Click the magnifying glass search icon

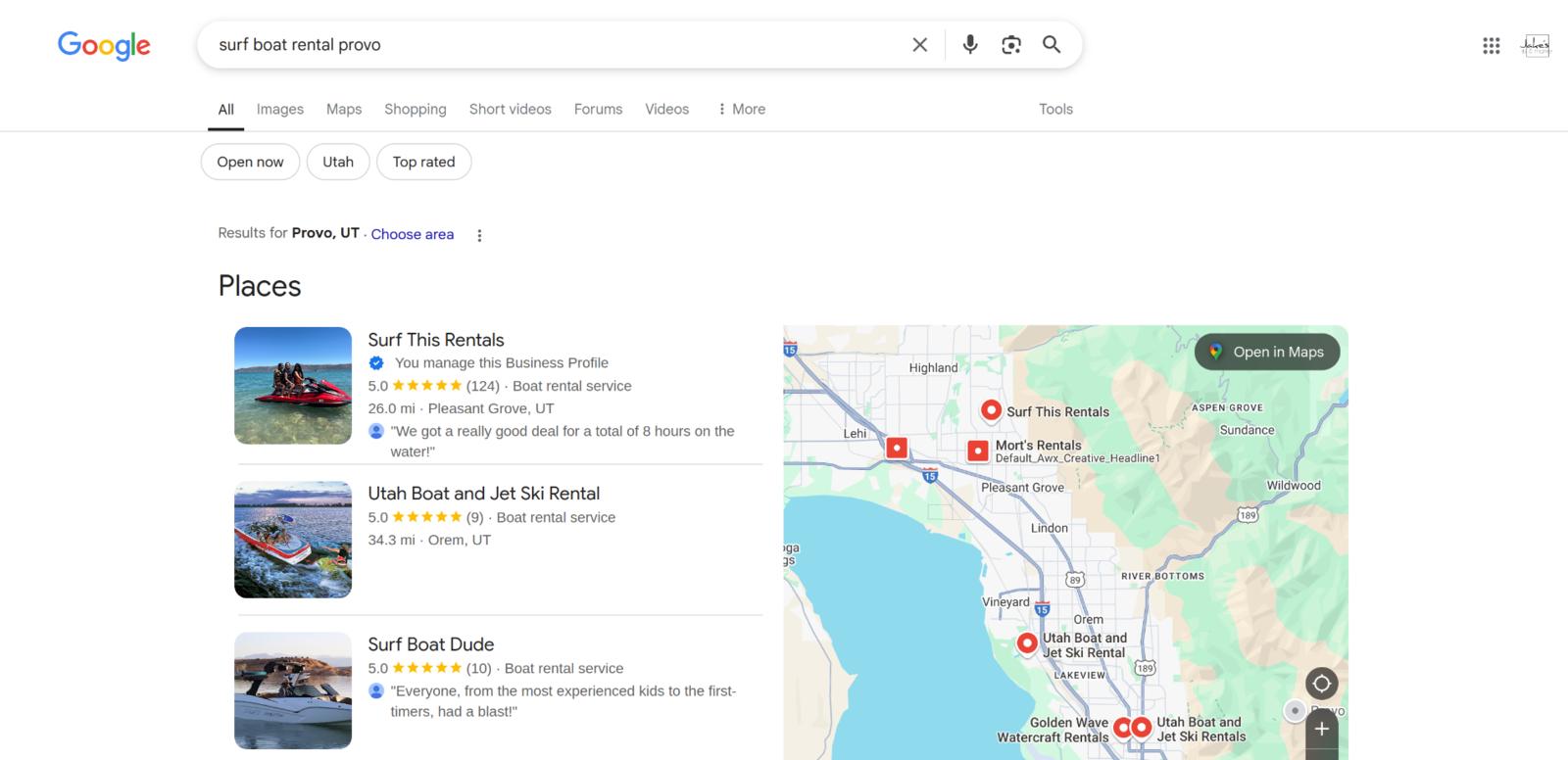click(1052, 45)
